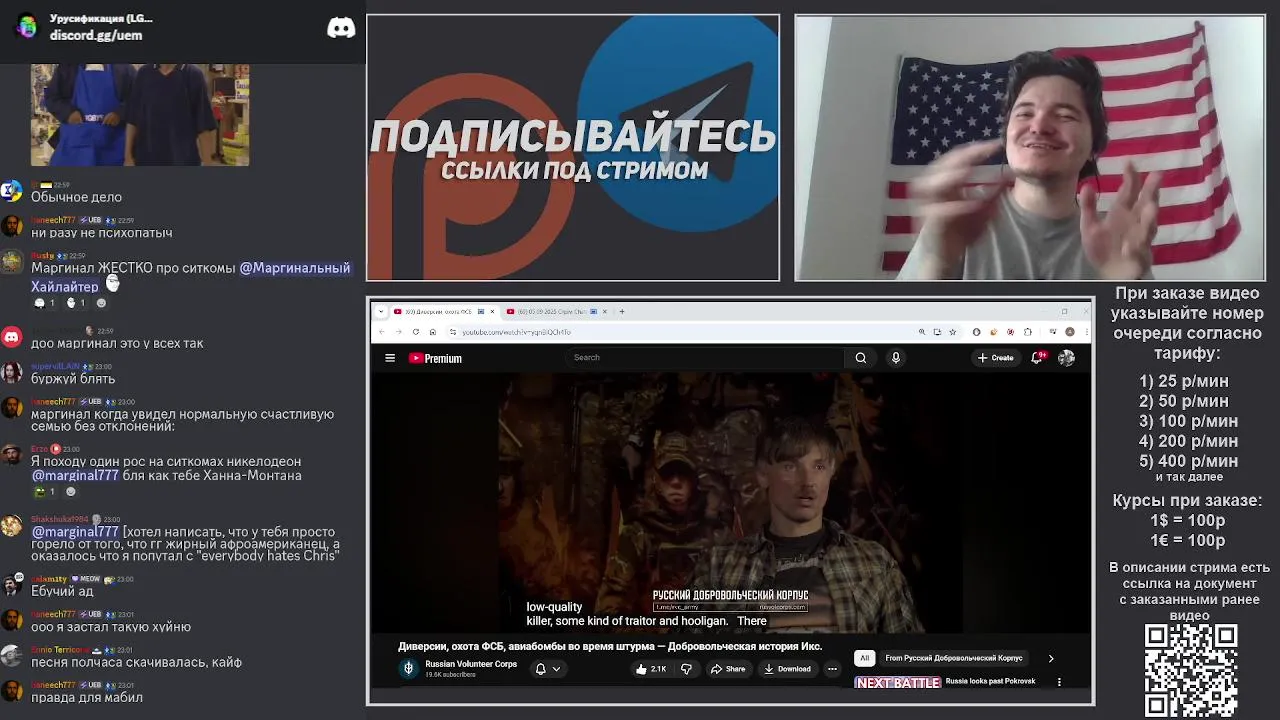The width and height of the screenshot is (1280, 720).
Task: Open Russia looks past Pokrovsk video title
Action: click(x=990, y=681)
